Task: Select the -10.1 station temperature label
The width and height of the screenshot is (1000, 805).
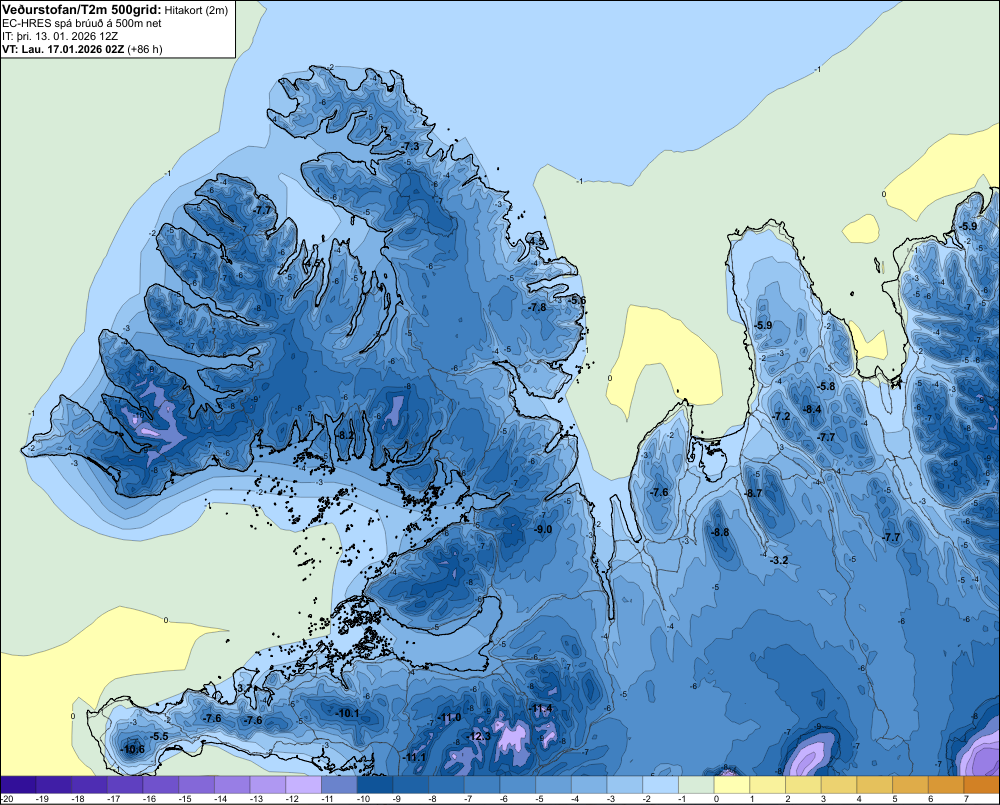Action: pos(348,713)
